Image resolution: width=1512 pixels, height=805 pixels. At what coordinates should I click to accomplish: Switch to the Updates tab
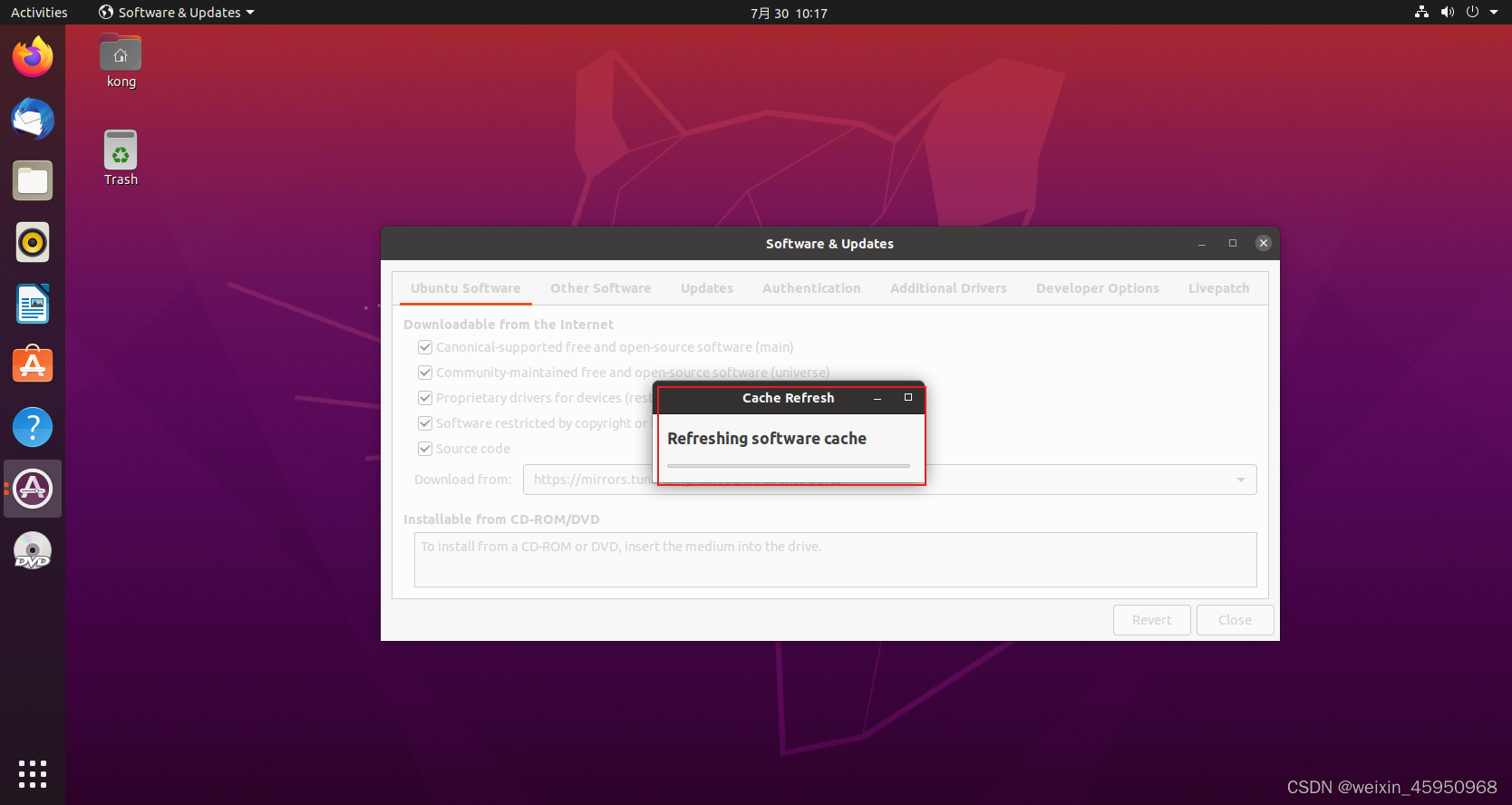707,288
